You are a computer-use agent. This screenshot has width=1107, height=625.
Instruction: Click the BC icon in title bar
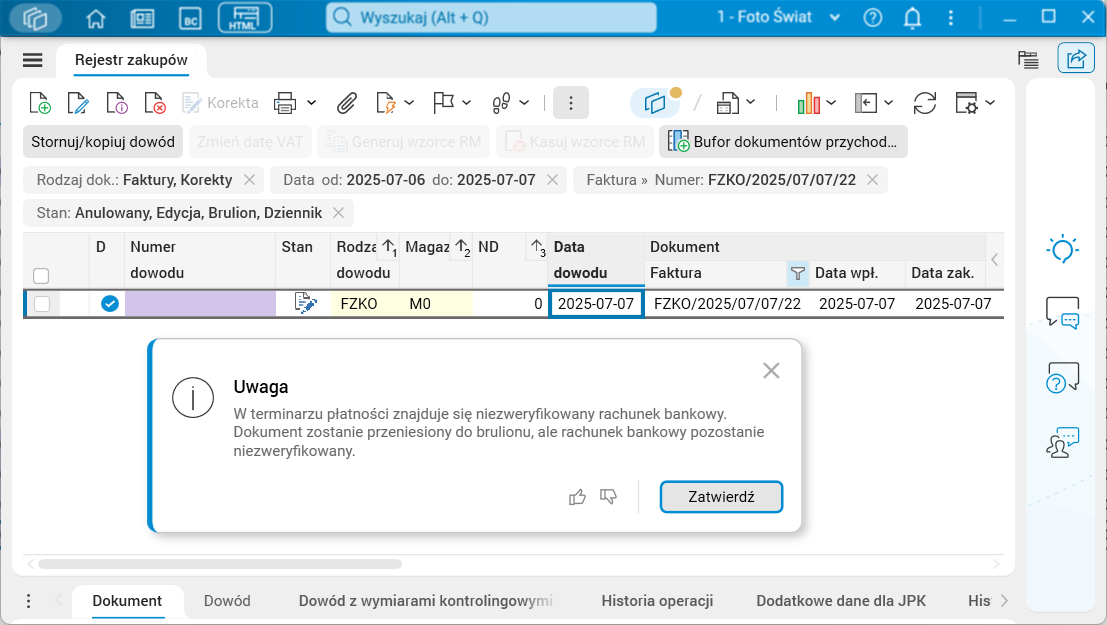pyautogui.click(x=191, y=18)
